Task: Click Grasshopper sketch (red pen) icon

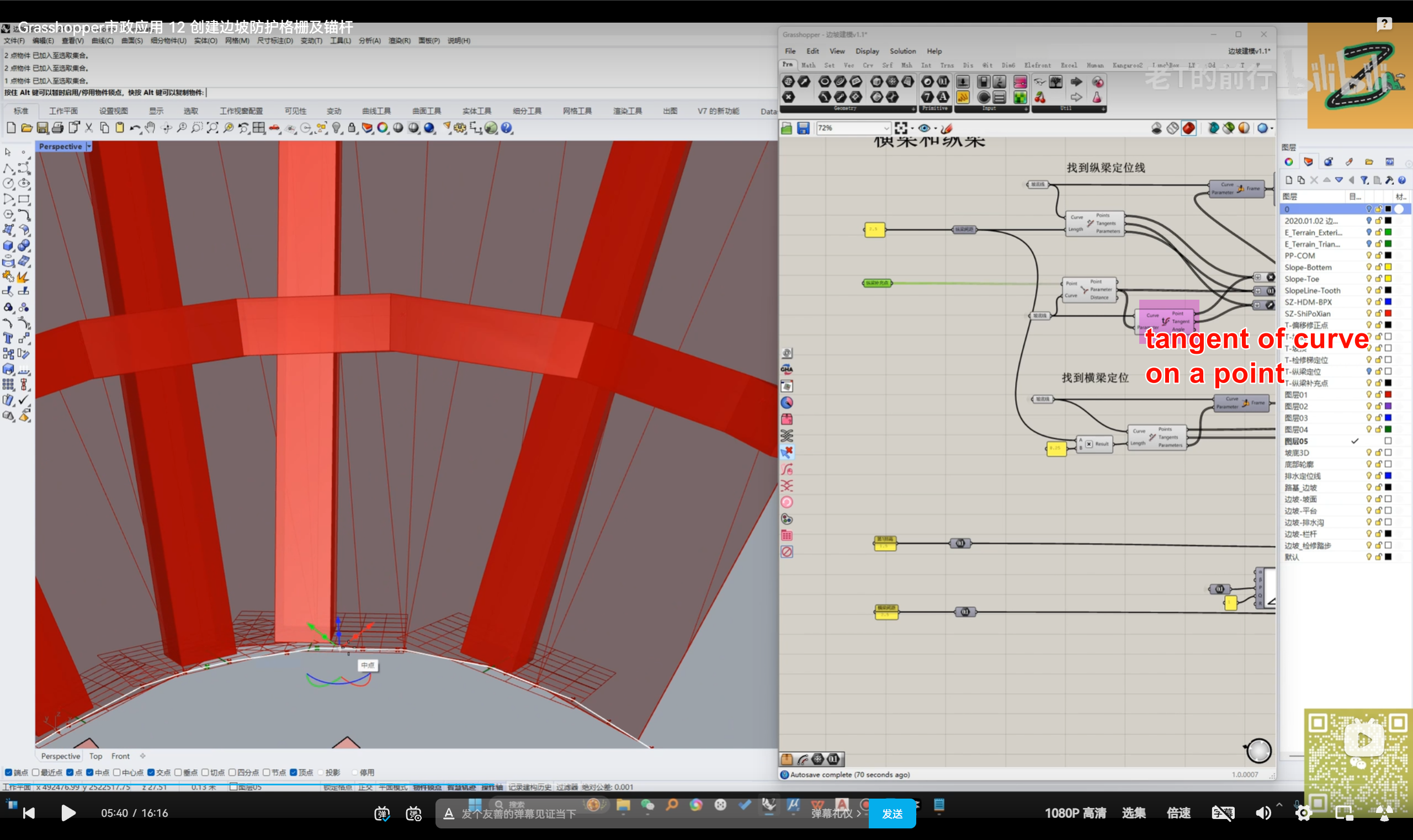Action: point(947,129)
